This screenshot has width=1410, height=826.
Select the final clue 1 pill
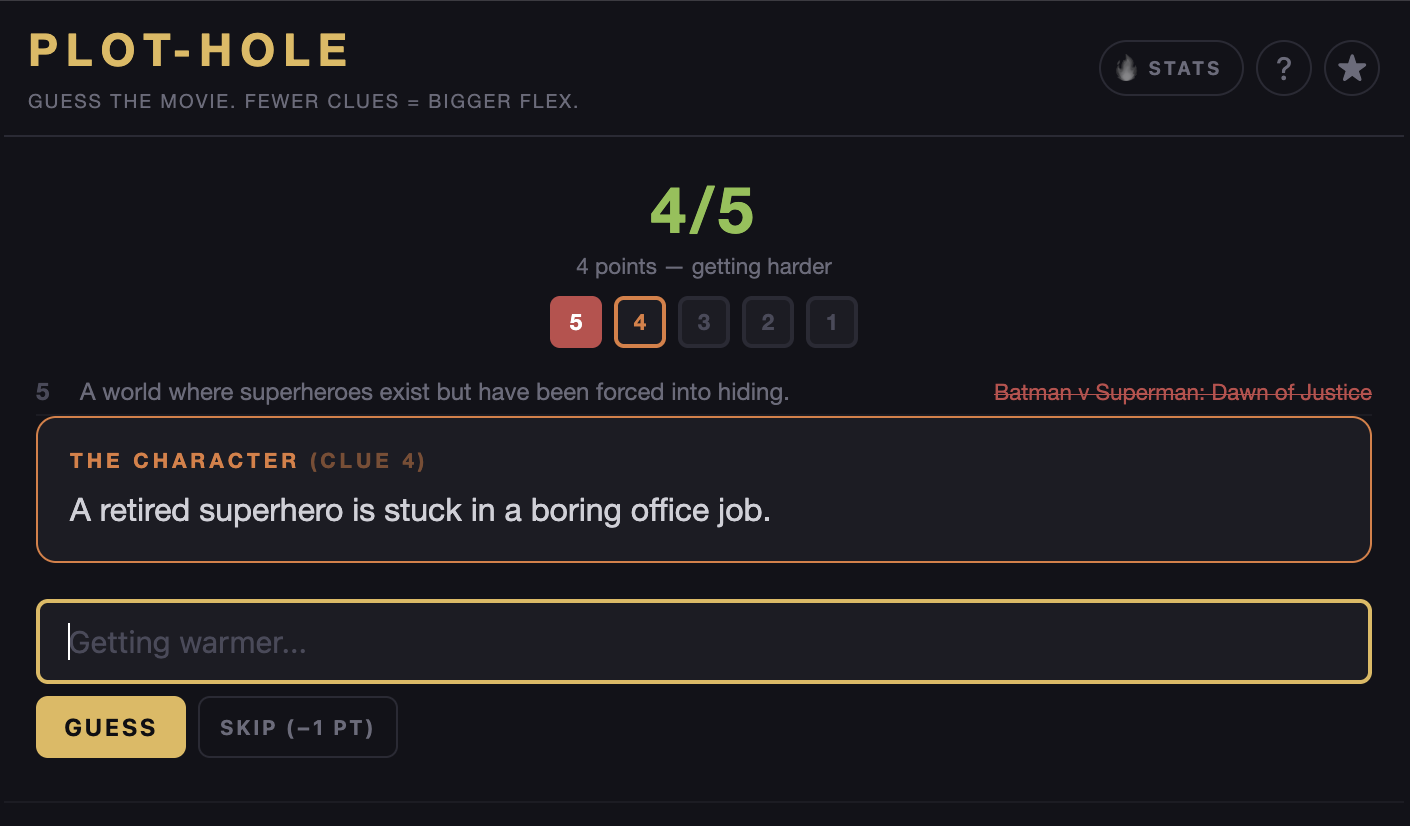(832, 322)
